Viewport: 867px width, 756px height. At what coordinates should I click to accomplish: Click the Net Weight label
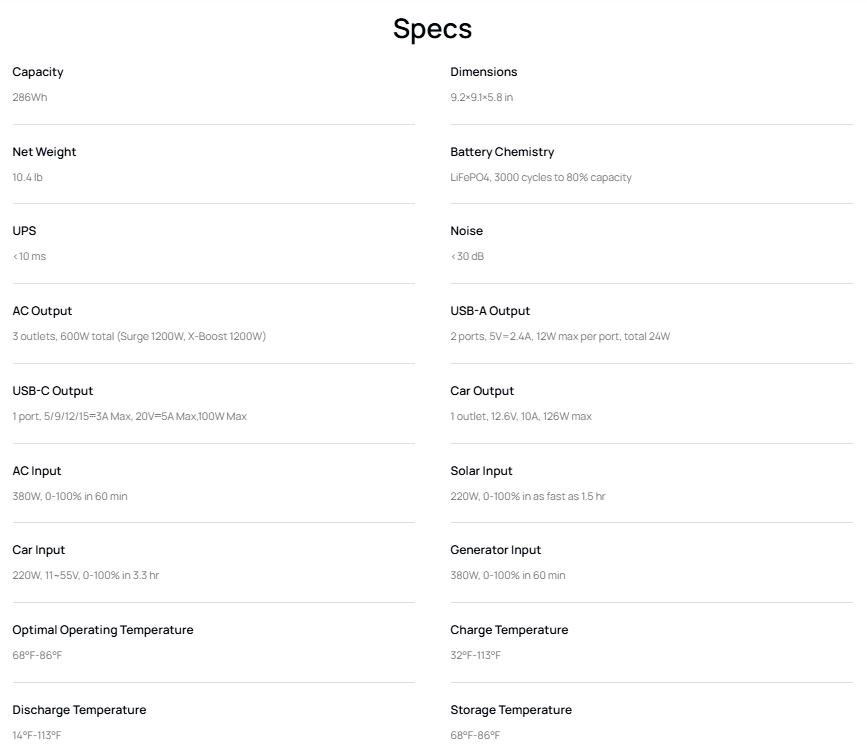(x=44, y=152)
